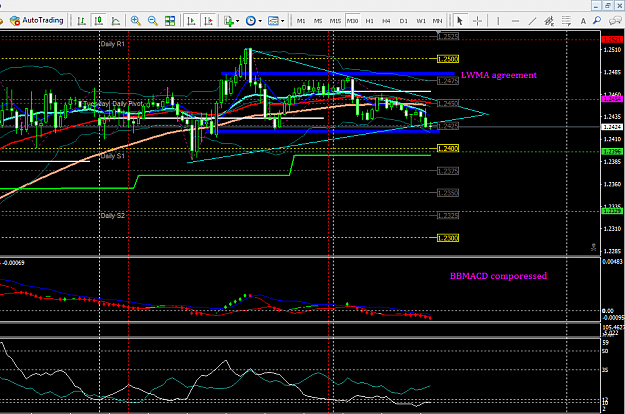Image resolution: width=625 pixels, height=414 pixels.
Task: Select the arrow cursor tool
Action: (x=460, y=21)
